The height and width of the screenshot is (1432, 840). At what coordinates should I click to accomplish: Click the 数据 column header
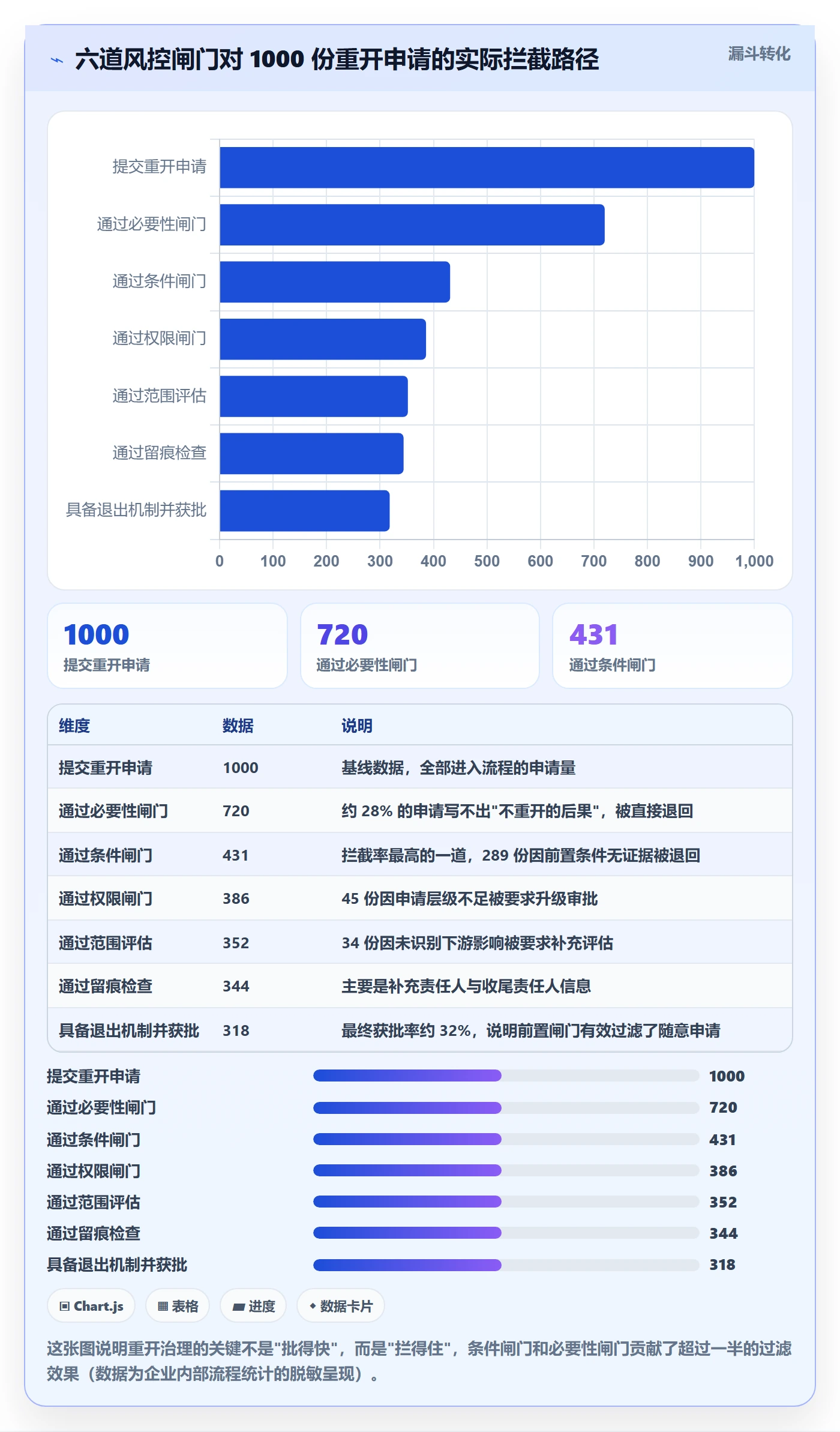[238, 726]
